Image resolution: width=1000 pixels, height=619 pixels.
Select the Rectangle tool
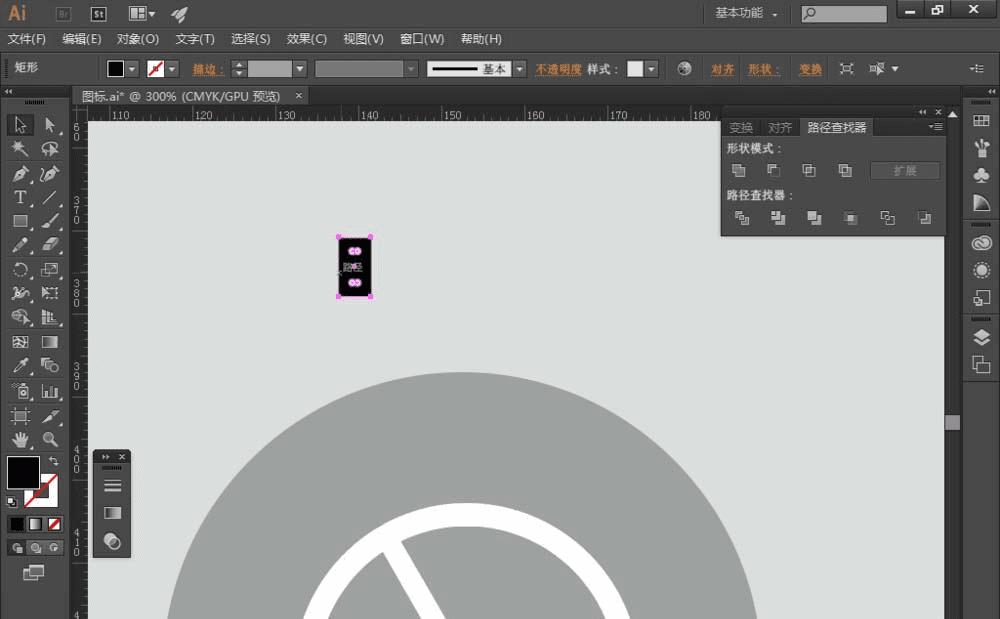pos(20,222)
